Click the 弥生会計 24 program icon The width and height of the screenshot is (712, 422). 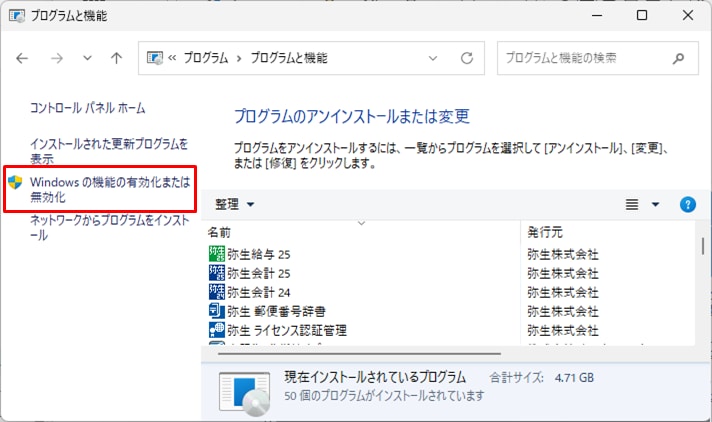pos(217,292)
